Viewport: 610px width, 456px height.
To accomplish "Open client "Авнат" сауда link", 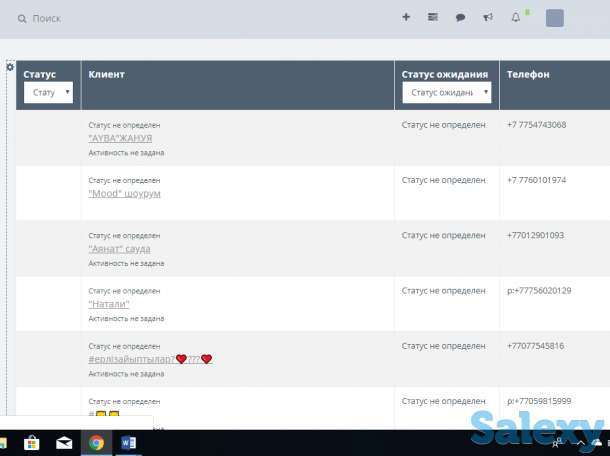I will coord(119,249).
